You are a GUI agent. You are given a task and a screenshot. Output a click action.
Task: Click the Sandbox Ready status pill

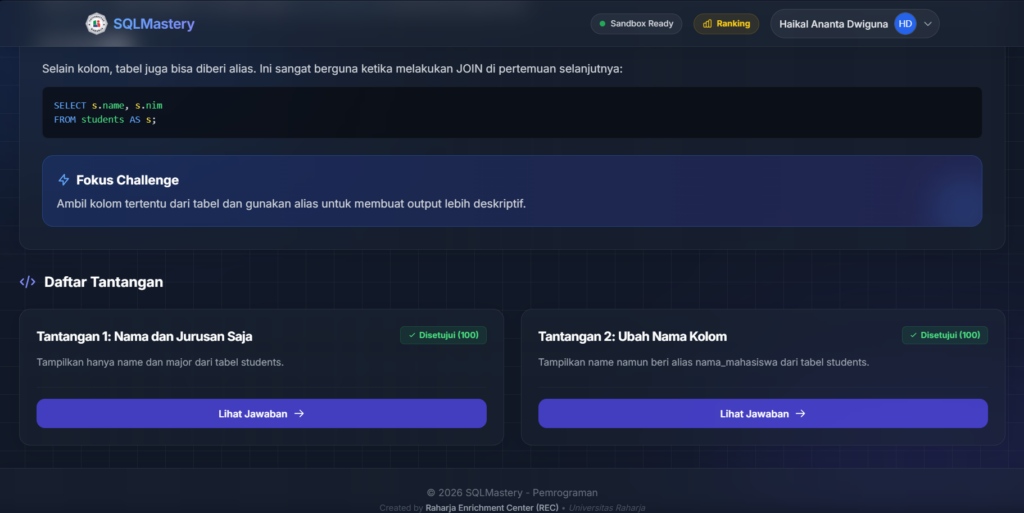point(636,23)
